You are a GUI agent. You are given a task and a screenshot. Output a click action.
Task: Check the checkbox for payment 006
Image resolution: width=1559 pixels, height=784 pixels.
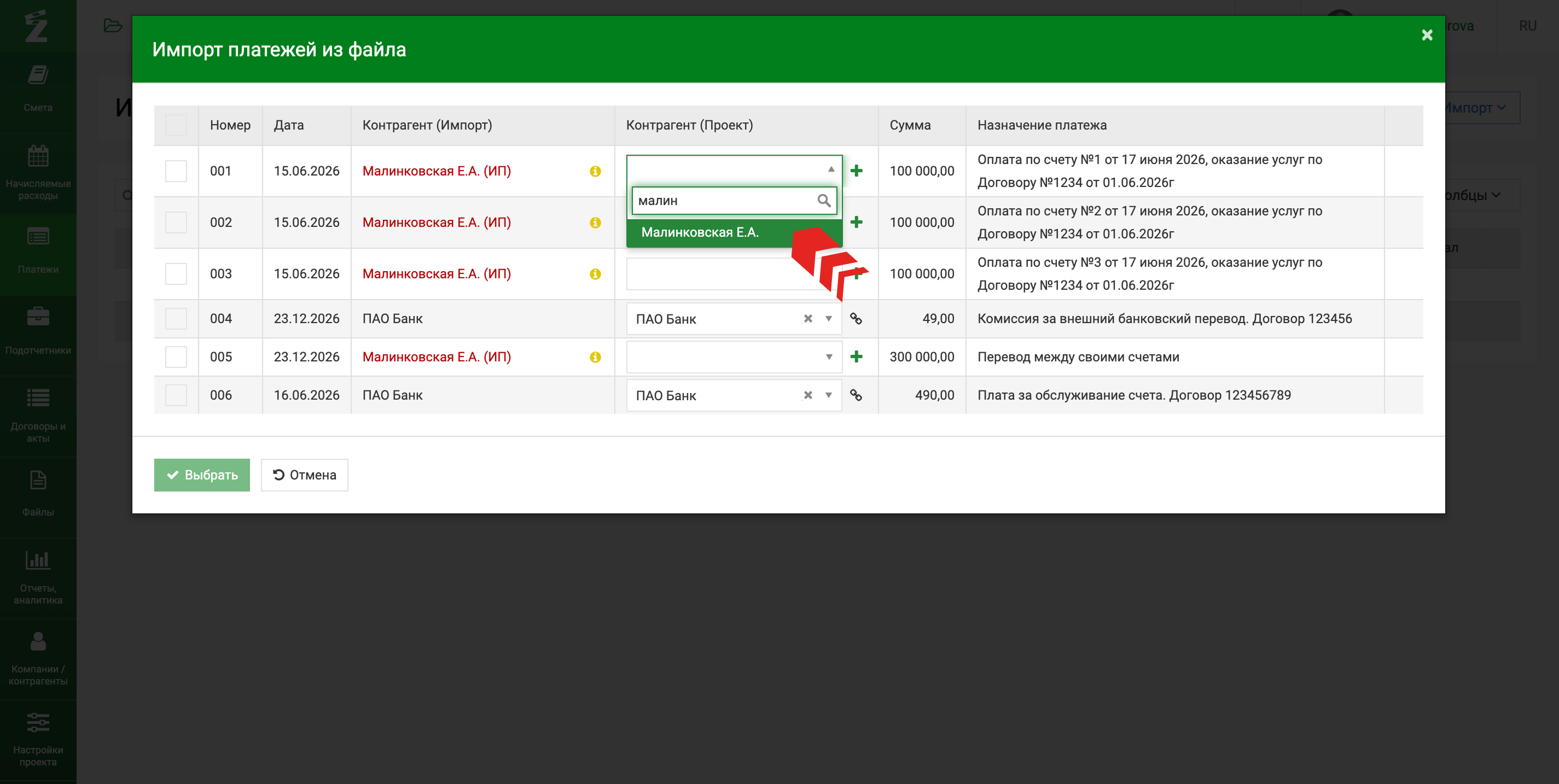tap(176, 395)
